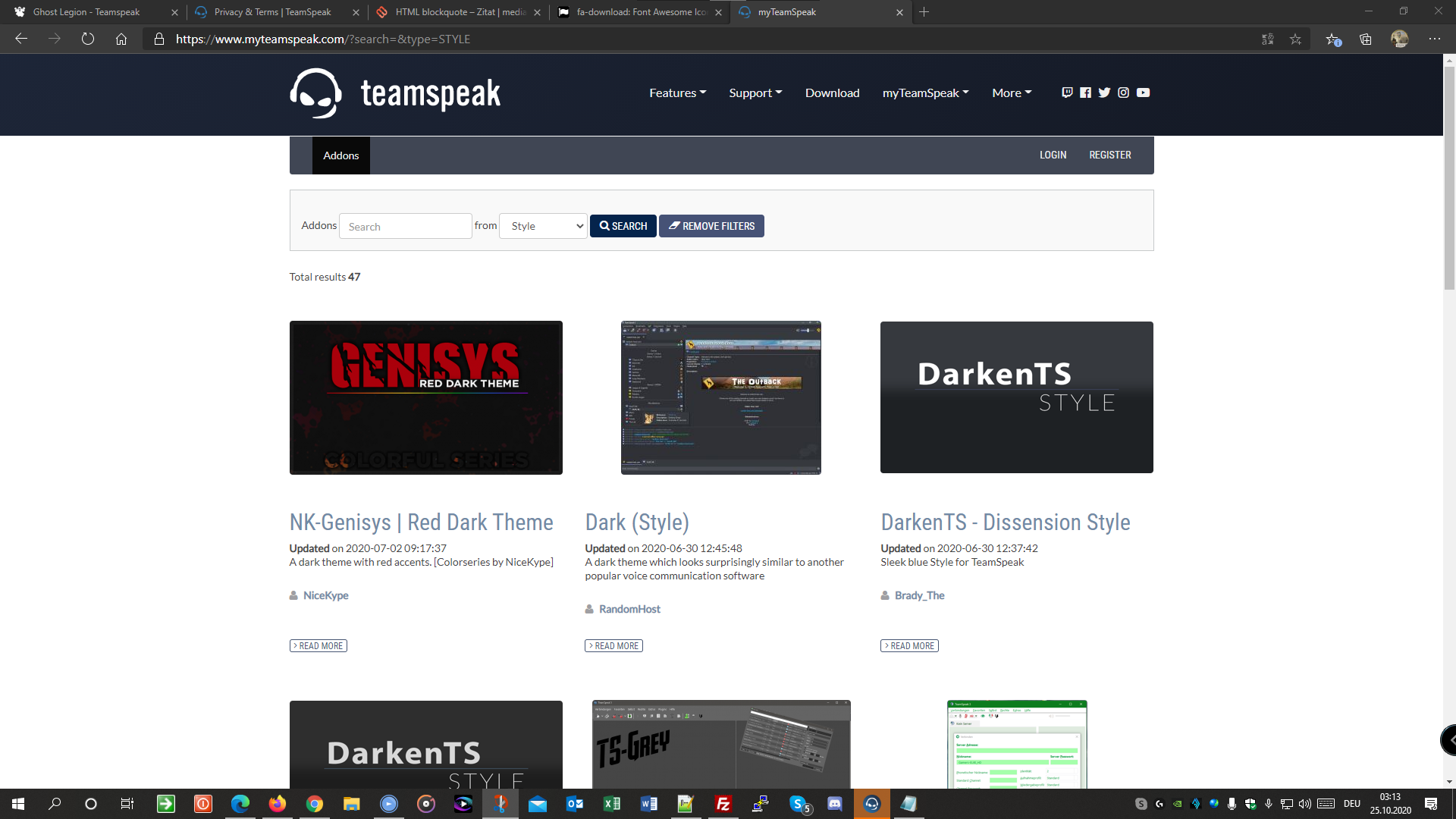This screenshot has width=1456, height=819.
Task: Open Dark (Style) title link
Action: coord(637,522)
